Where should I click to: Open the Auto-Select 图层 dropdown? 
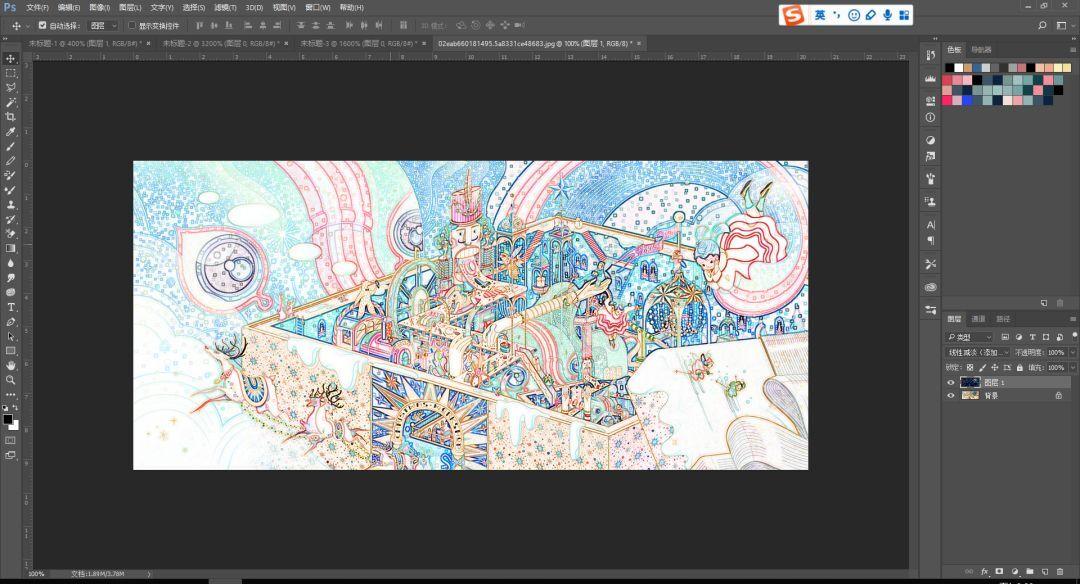click(103, 25)
